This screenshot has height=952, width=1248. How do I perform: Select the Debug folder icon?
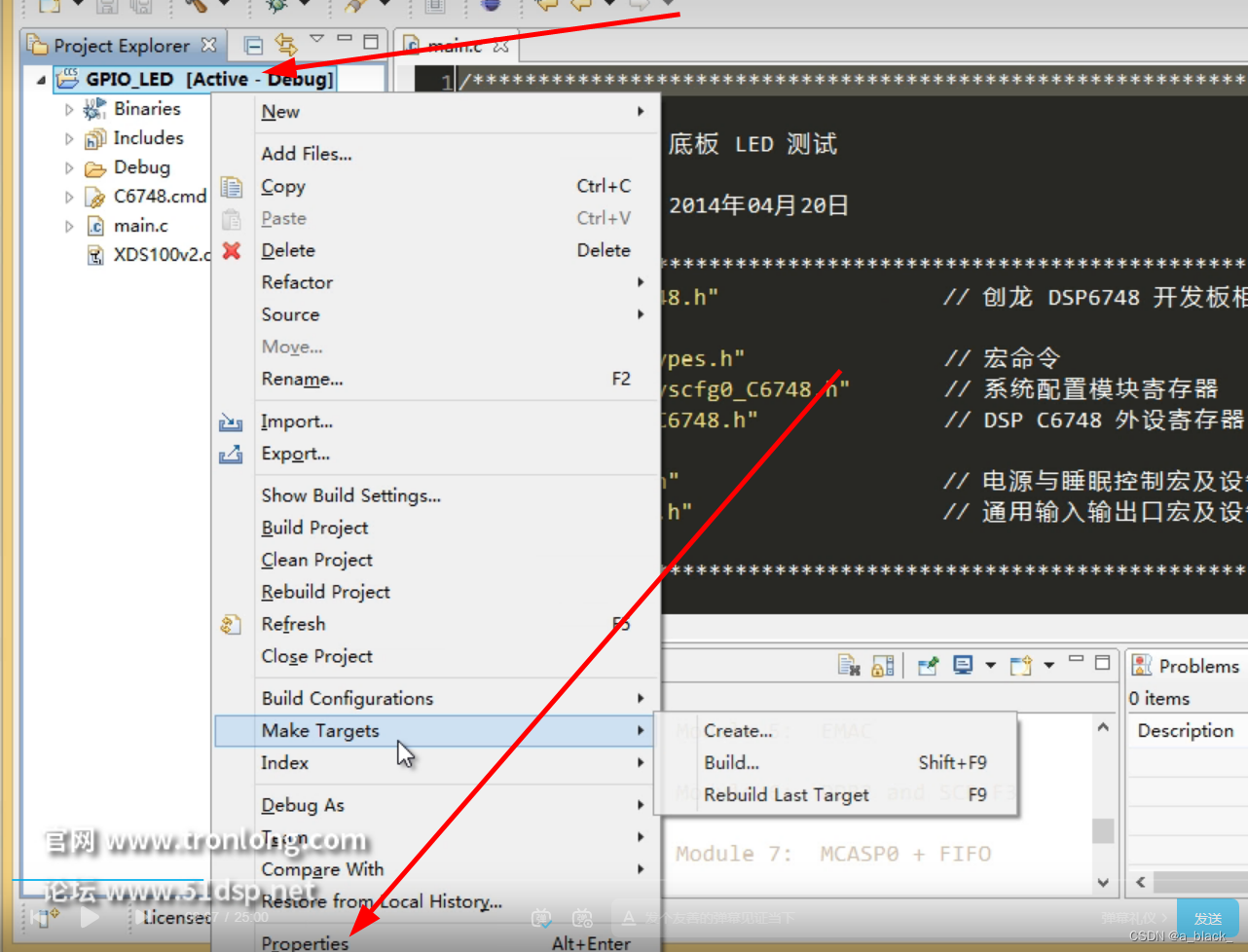point(94,168)
